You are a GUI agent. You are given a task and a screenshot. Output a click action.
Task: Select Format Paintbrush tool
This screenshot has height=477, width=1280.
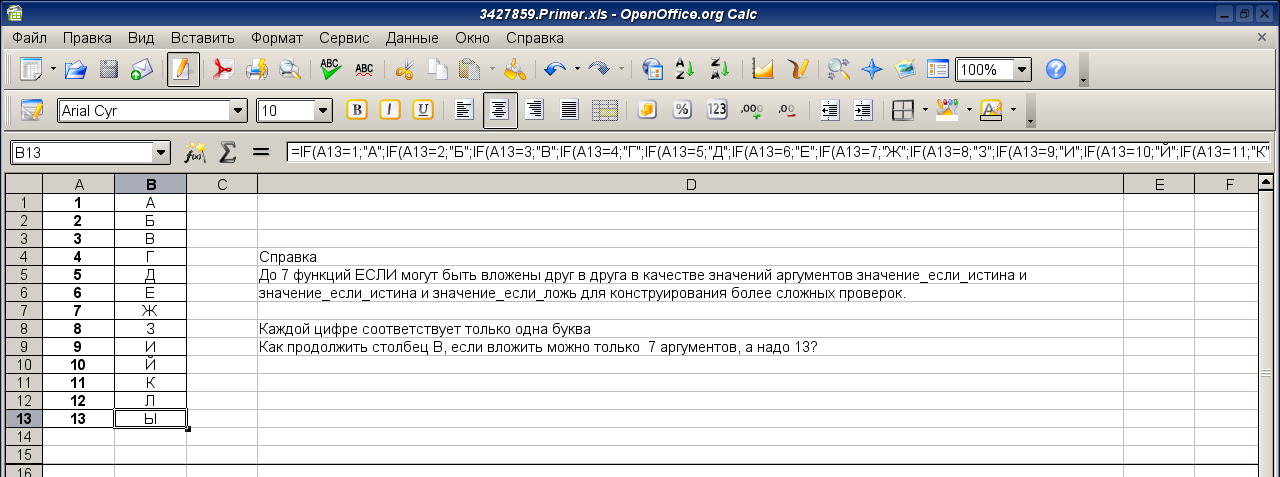coord(514,70)
